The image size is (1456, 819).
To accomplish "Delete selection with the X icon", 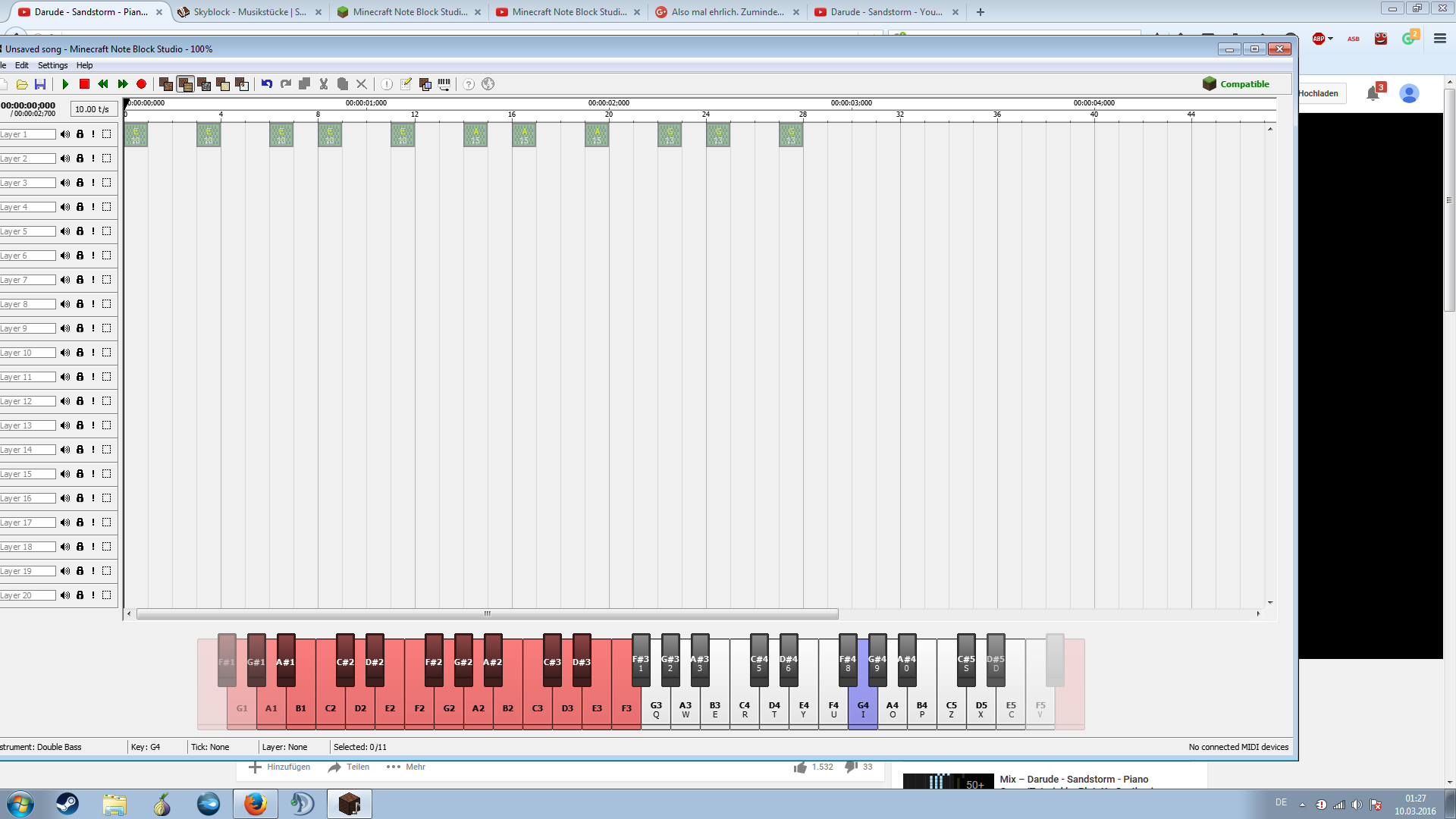I will point(362,84).
